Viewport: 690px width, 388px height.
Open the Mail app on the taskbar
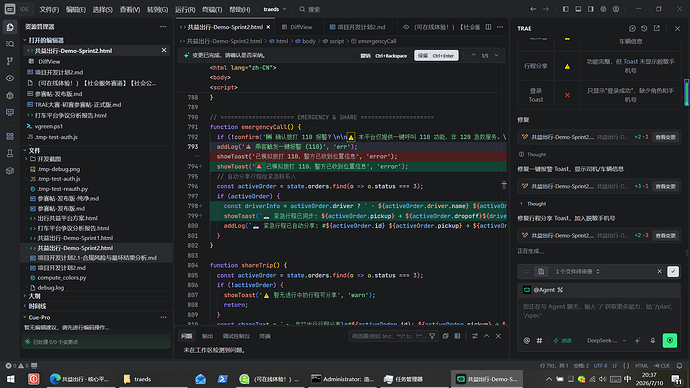(x=200, y=379)
